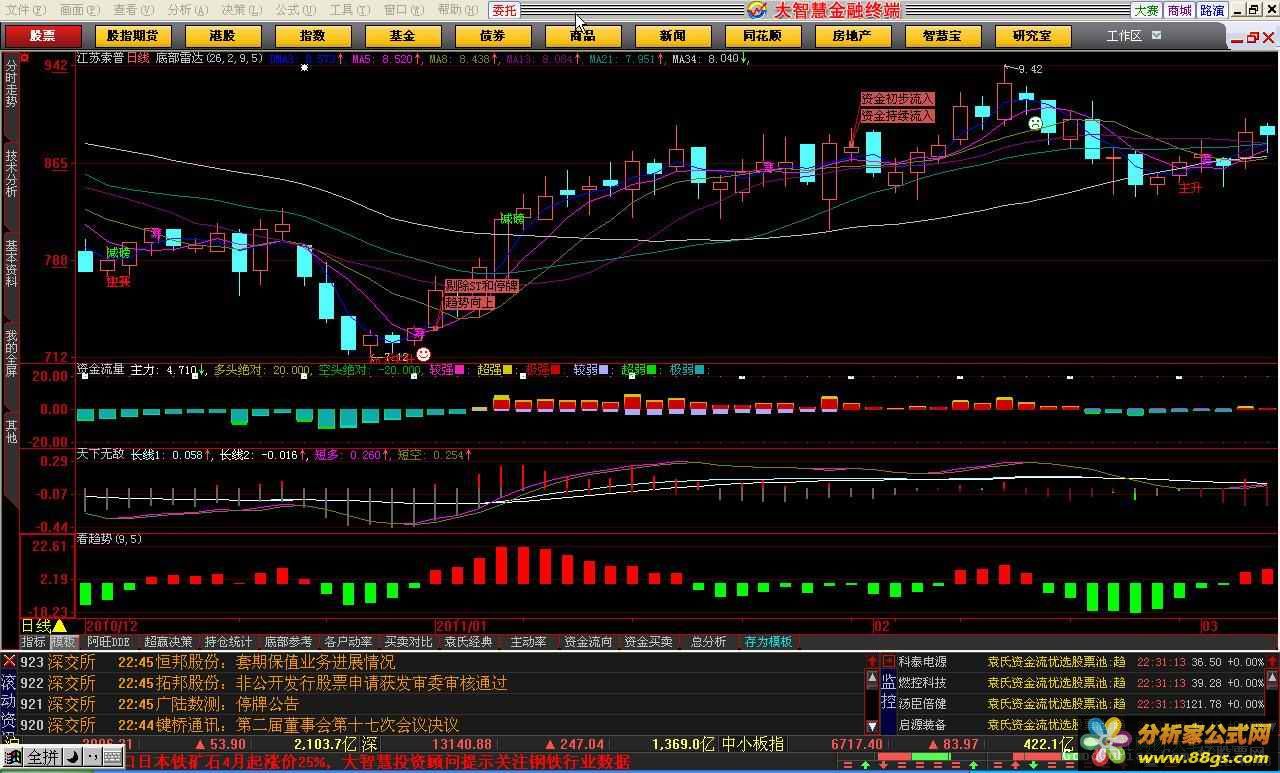The image size is (1280, 773).
Task: Select the 资金流向 template tab
Action: tap(588, 642)
